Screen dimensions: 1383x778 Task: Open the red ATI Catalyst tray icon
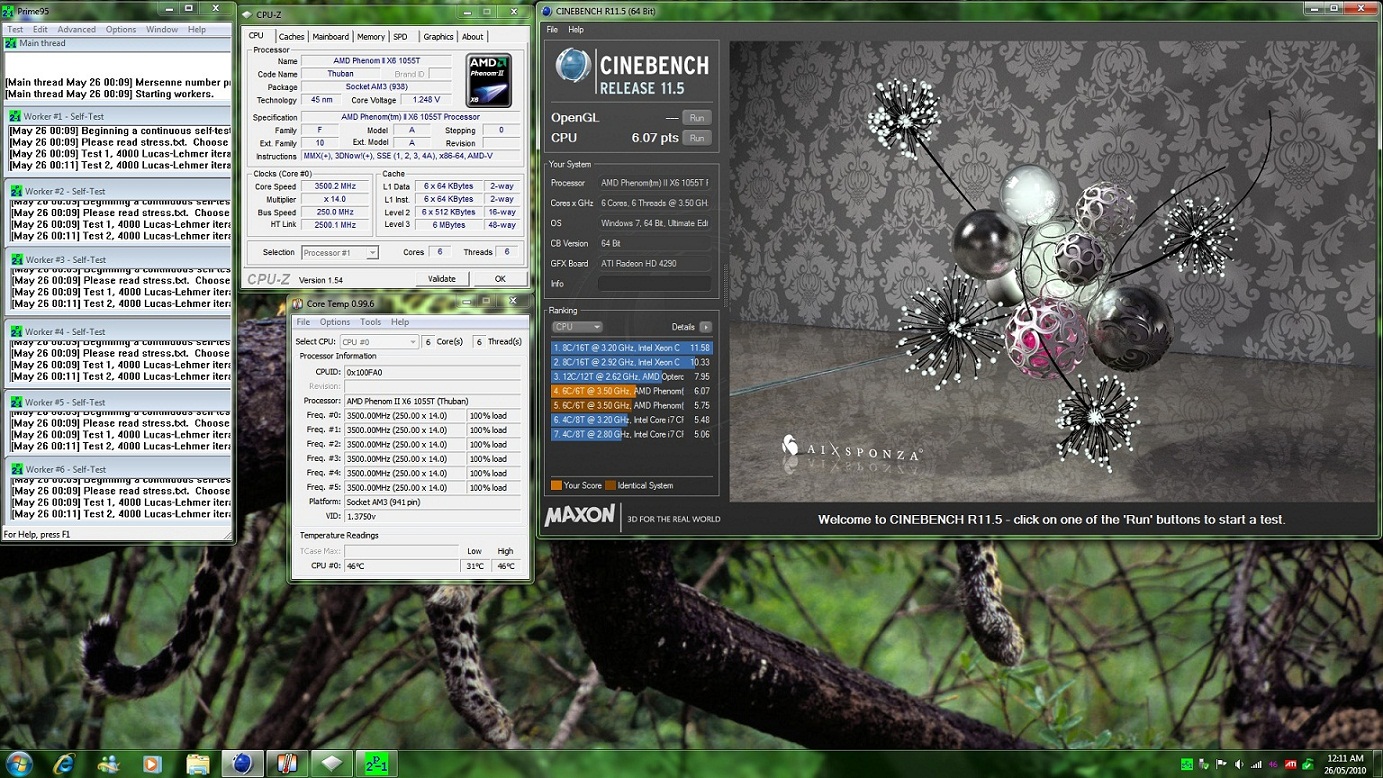click(1291, 765)
